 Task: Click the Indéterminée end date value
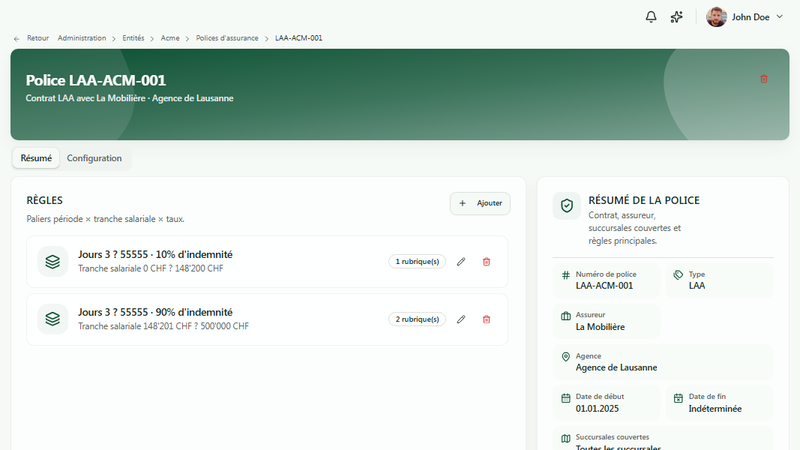point(715,409)
